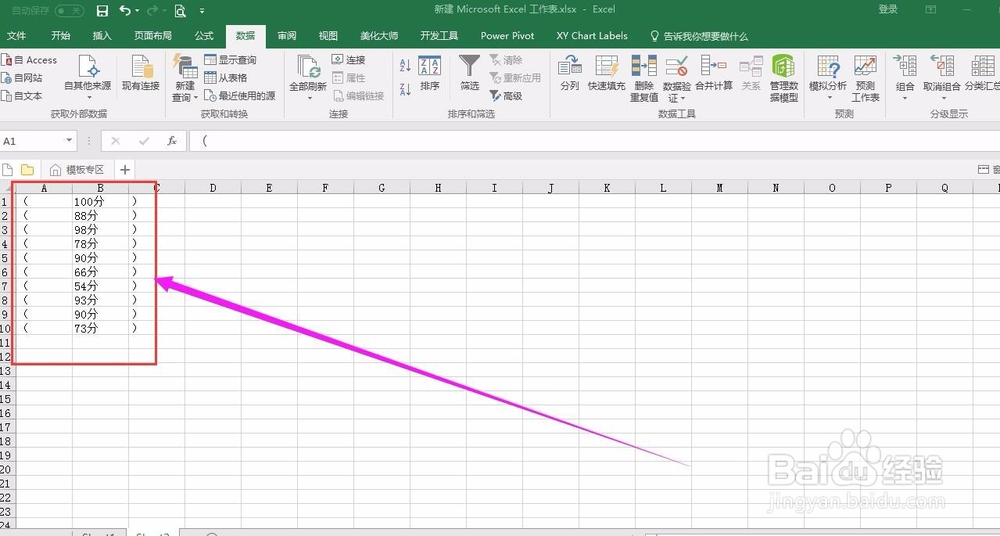Viewport: 1000px width, 536px height.
Task: Switch to the 插入 ribbon tab
Action: click(x=102, y=36)
